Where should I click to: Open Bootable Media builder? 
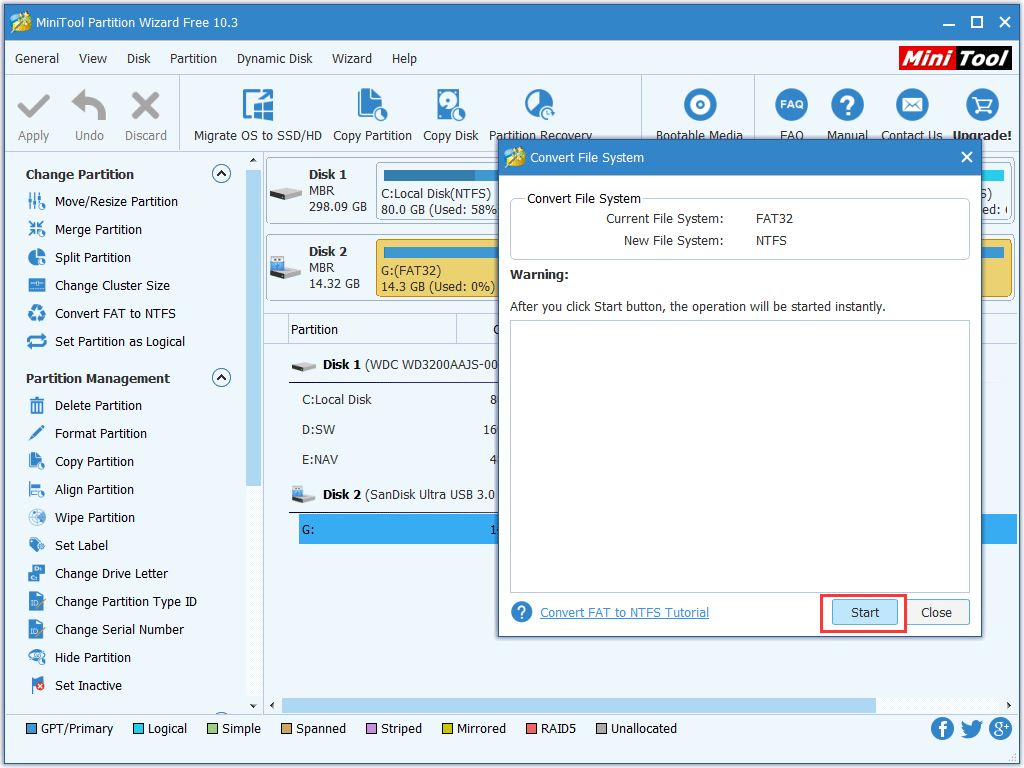point(699,116)
